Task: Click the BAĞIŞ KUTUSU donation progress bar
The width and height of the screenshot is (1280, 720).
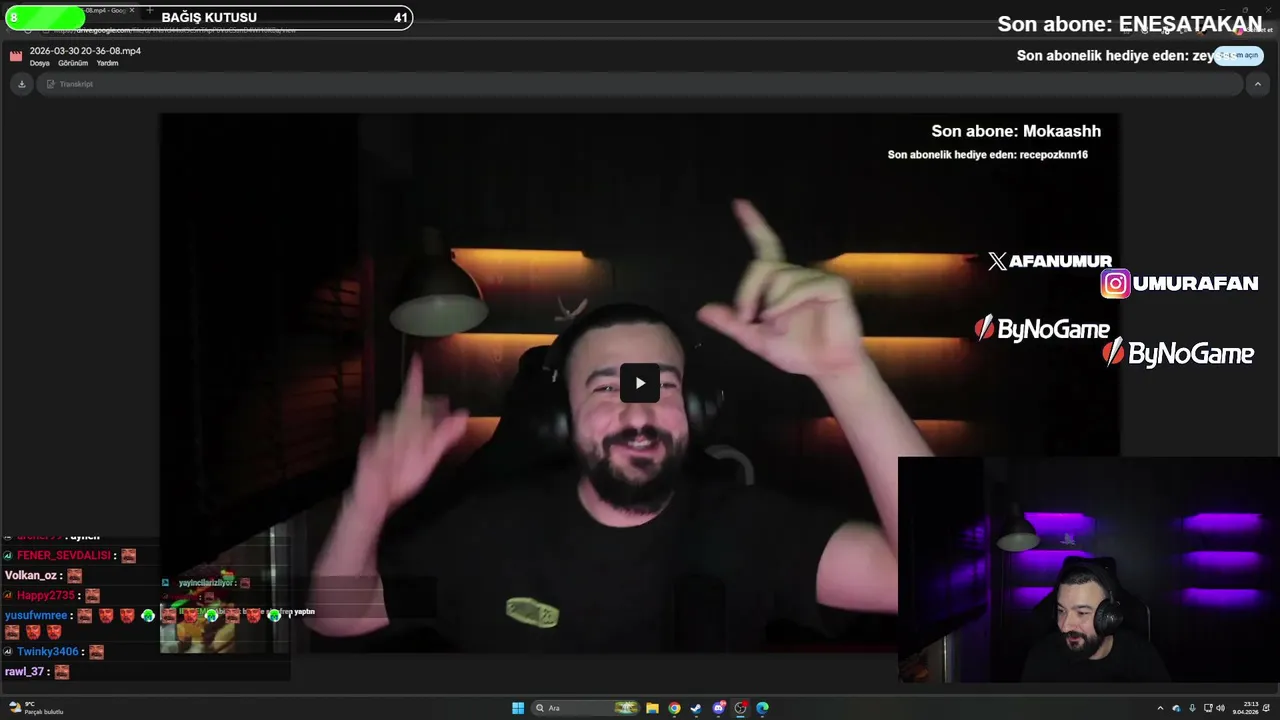Action: [x=209, y=17]
